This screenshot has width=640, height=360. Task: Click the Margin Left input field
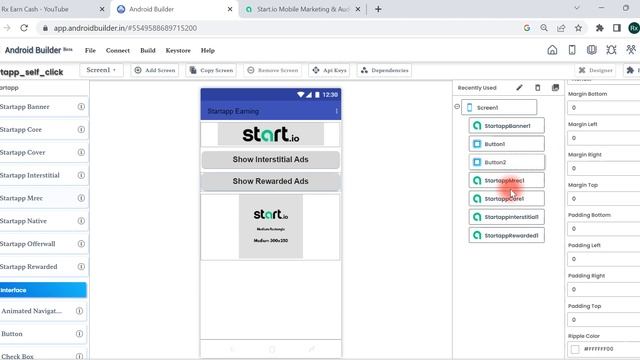coord(604,138)
